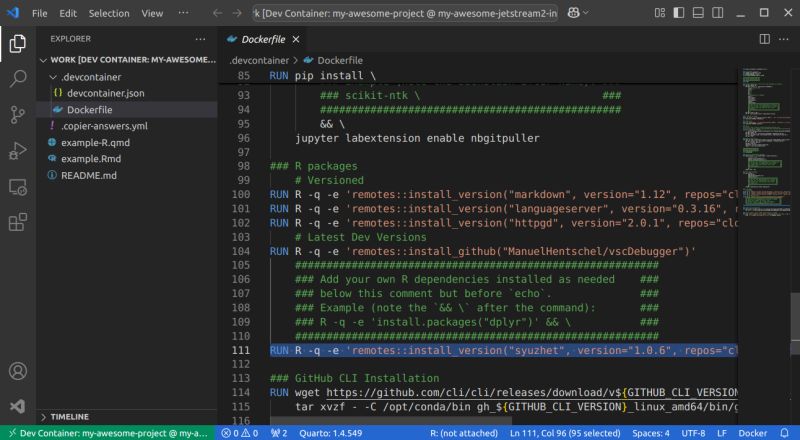
Task: Toggle the bottom panel
Action: (698, 13)
